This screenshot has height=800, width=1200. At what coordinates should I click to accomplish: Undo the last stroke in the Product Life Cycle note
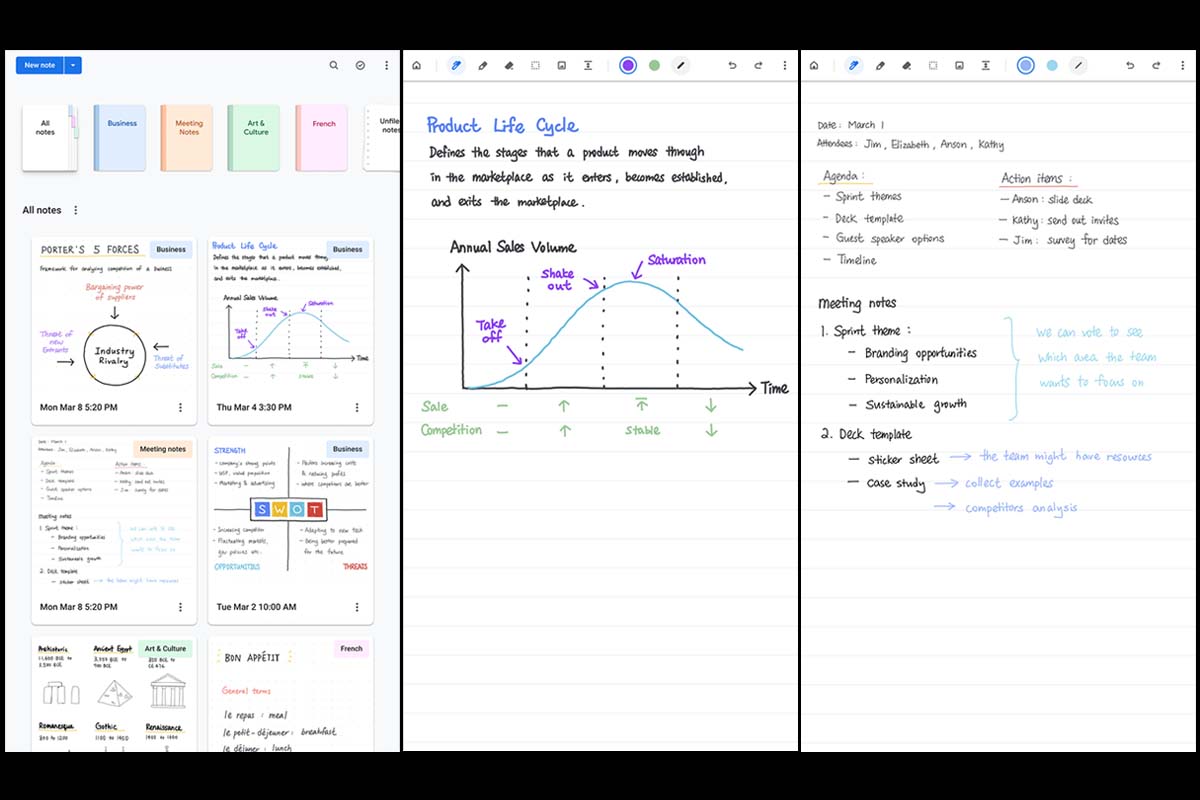pyautogui.click(x=732, y=65)
